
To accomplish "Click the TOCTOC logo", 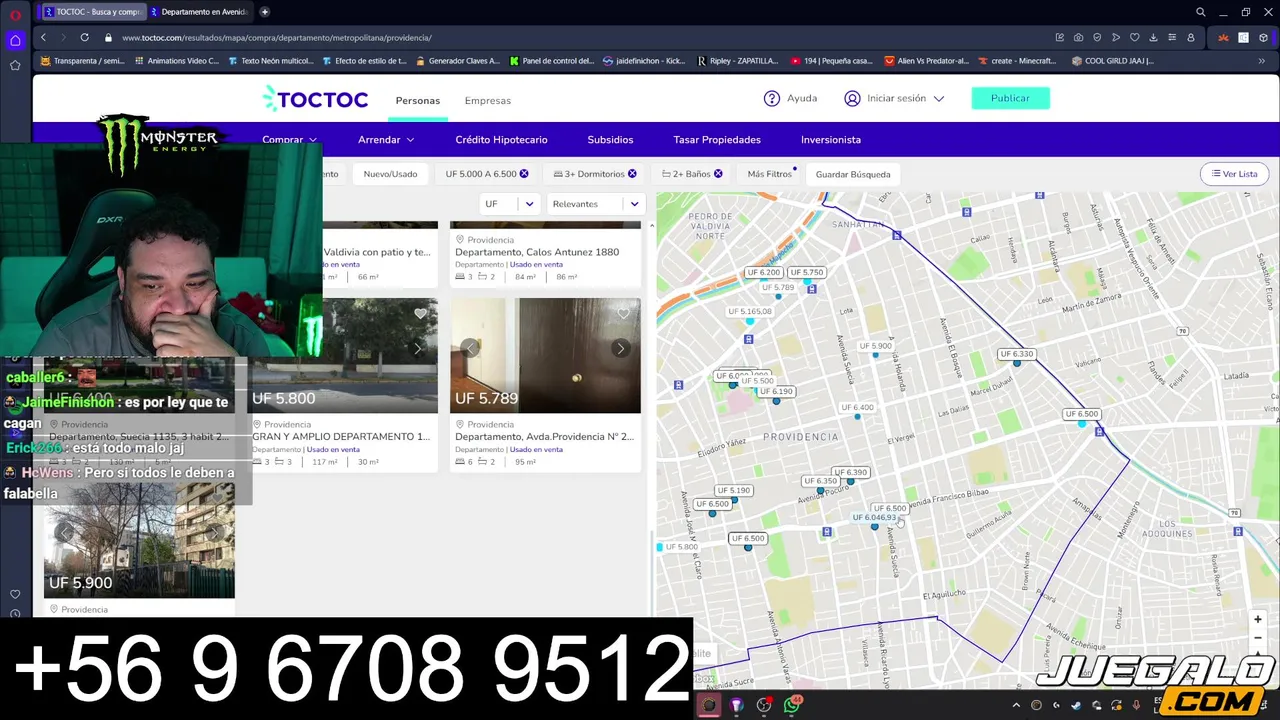I will [x=315, y=98].
